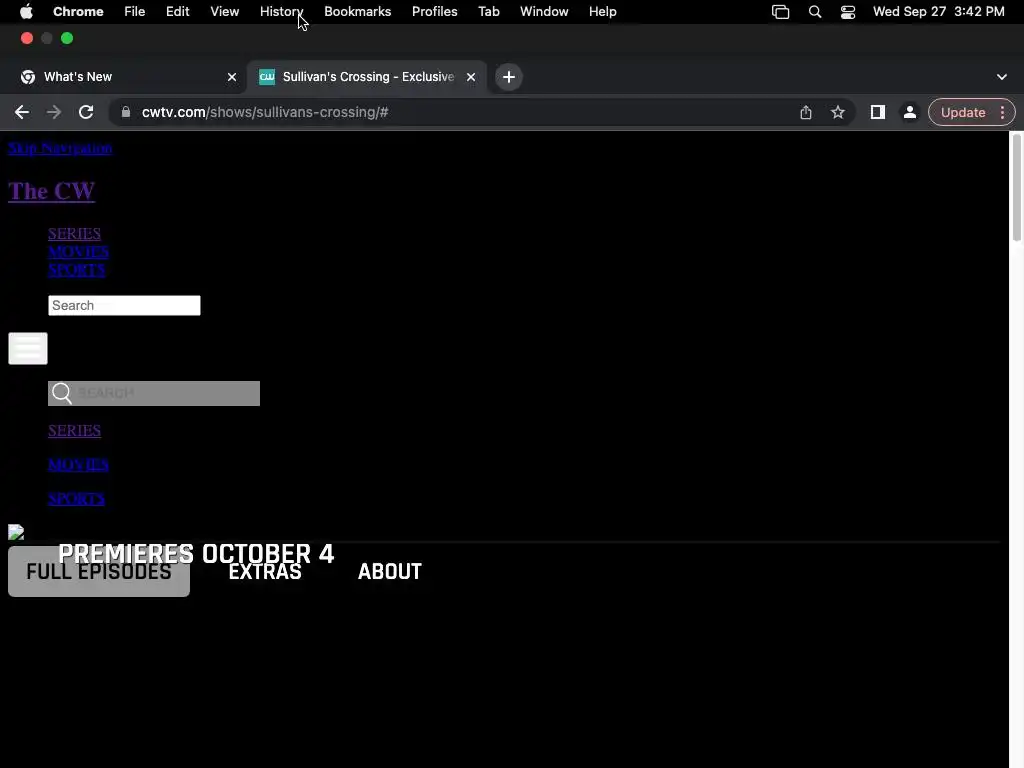Open the lower SPORTS link below the gray search
1024x768 pixels.
tap(76, 498)
